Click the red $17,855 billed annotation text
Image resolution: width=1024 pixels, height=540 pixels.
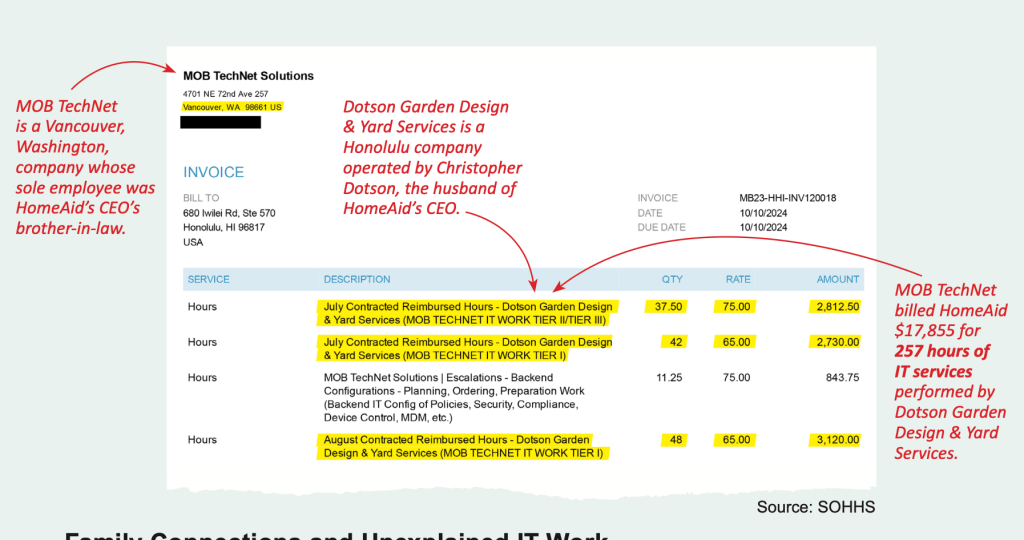point(950,372)
